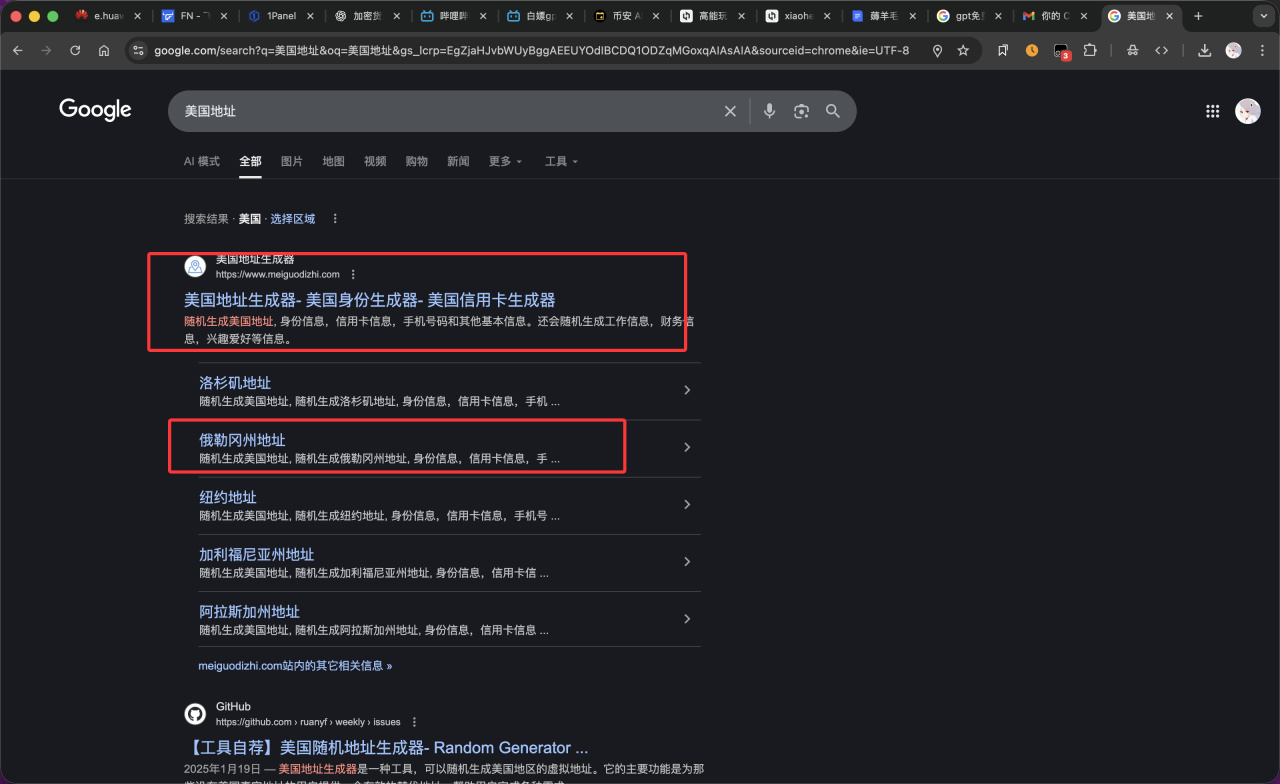Image resolution: width=1280 pixels, height=784 pixels.
Task: Click the github.com › ruanyf breadcrumb URL
Action: 308,722
